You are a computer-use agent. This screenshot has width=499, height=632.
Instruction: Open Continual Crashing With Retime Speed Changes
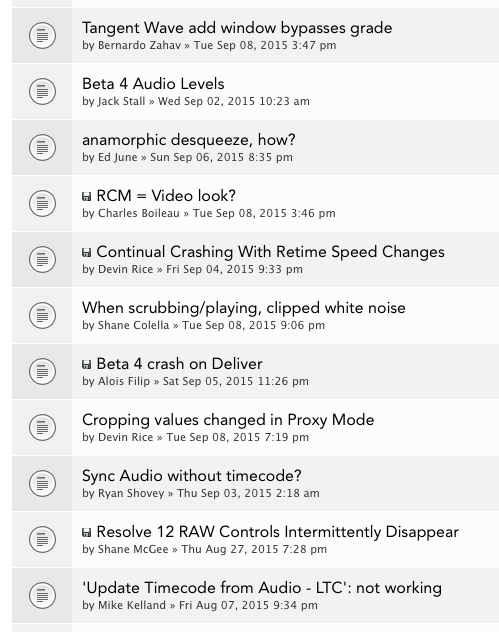point(270,252)
